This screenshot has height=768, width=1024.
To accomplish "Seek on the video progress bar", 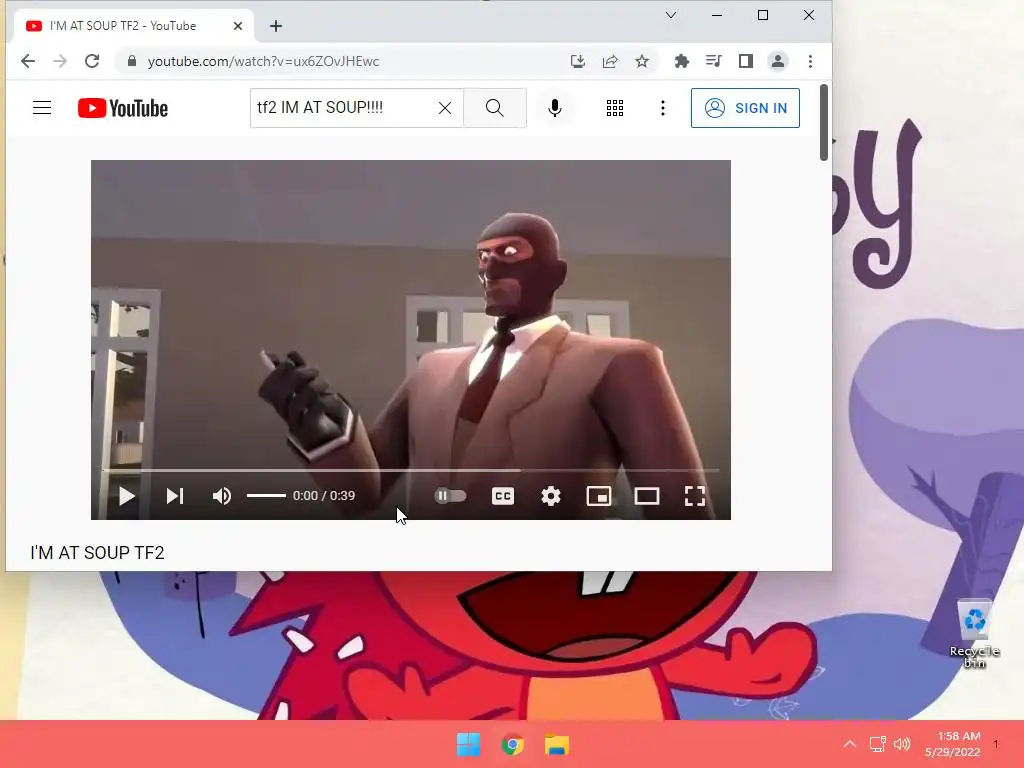I will coord(410,470).
